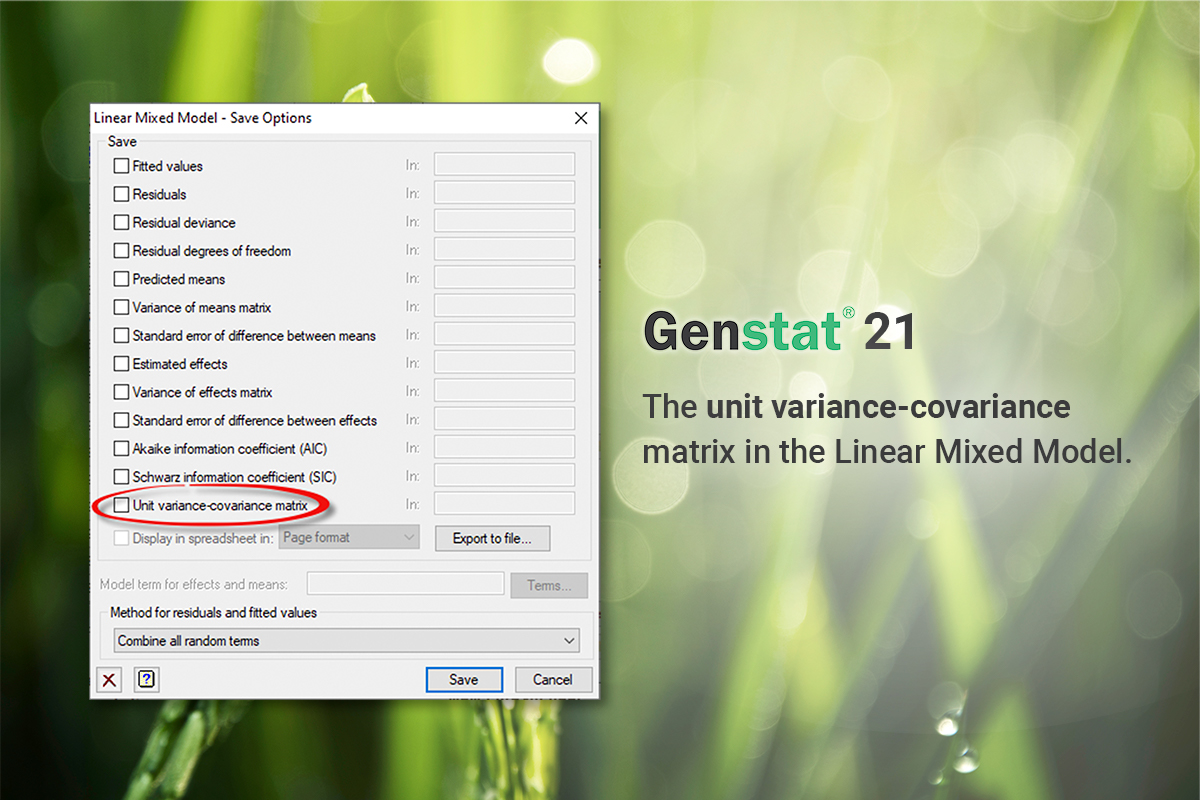Click the Terms button
The height and width of the screenshot is (800, 1200).
(549, 585)
